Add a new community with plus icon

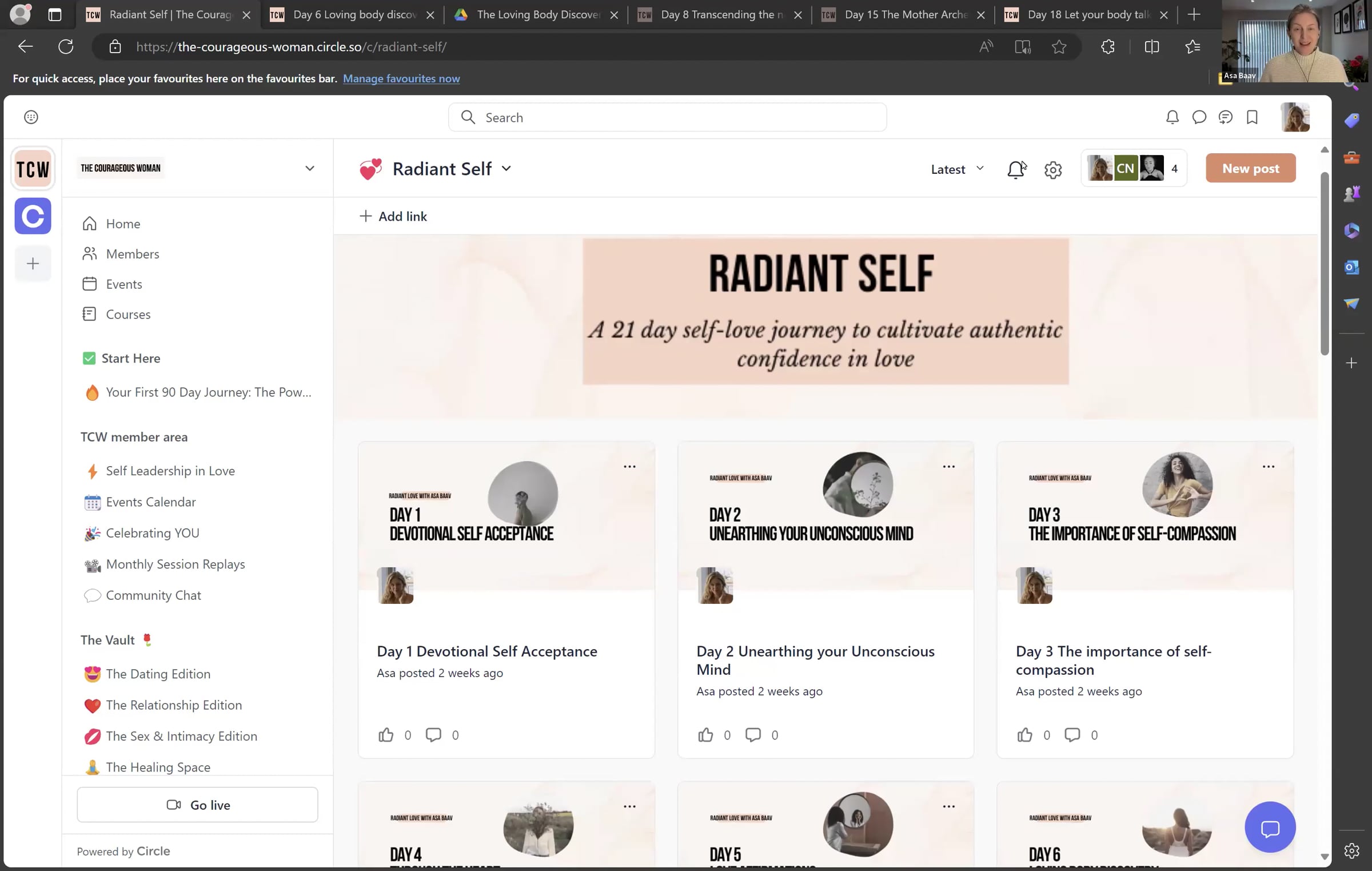pos(33,264)
